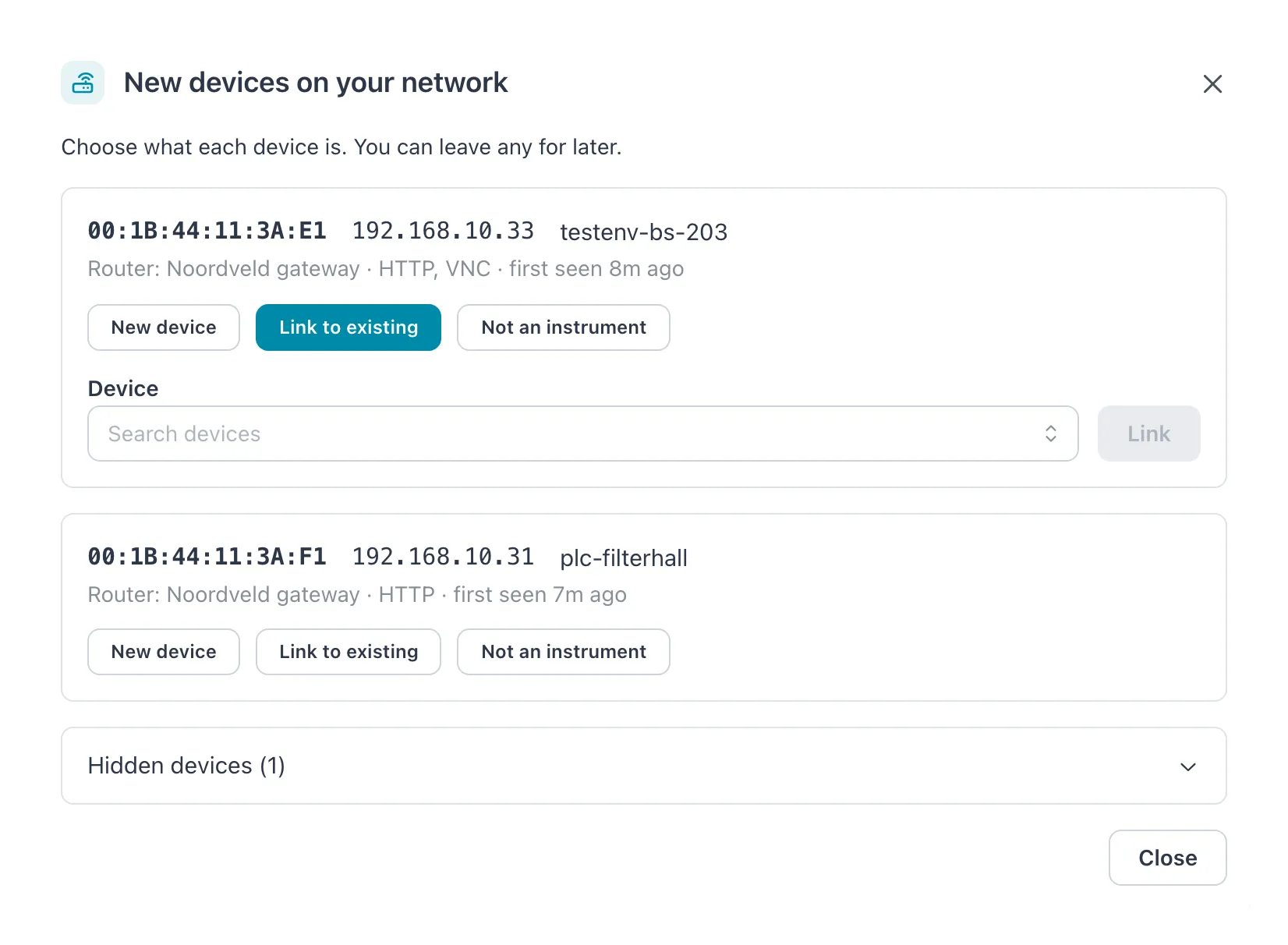Click MAC address 00:1B:44:11:3A:E1
Screen dimensions: 1288x945
point(207,231)
